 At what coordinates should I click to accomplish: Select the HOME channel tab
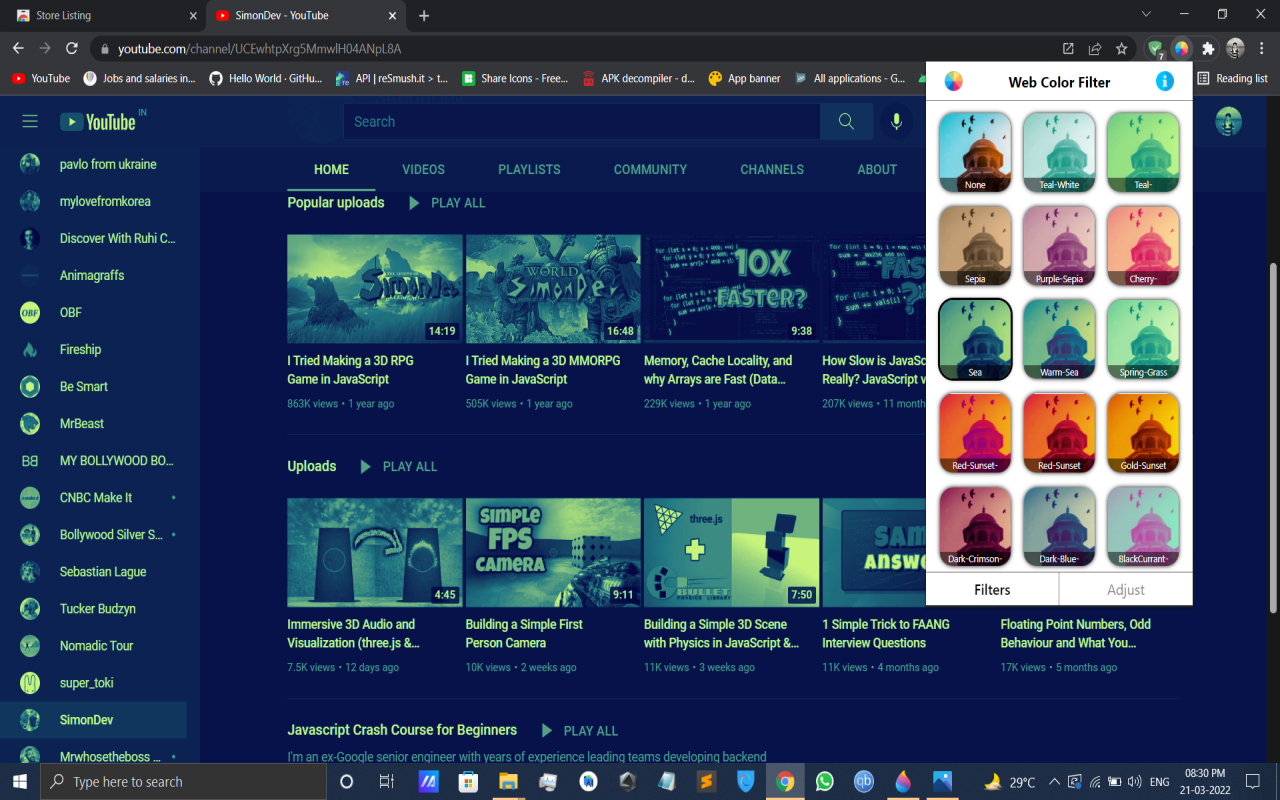(331, 169)
